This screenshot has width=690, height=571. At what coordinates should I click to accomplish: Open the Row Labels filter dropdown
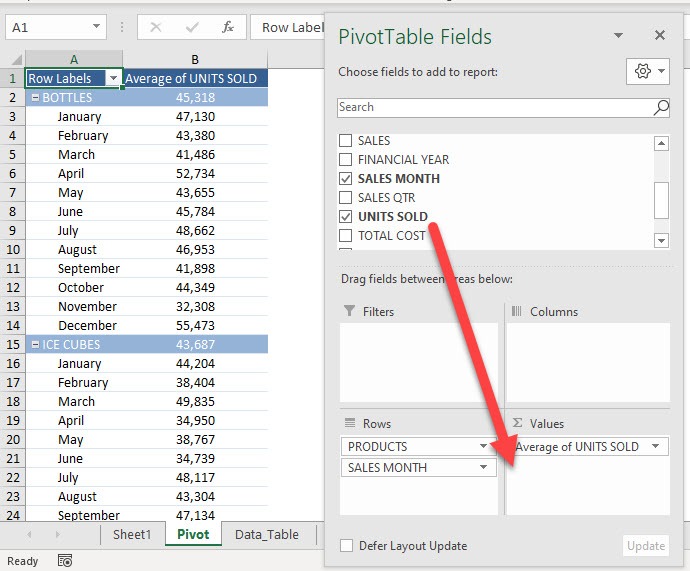pos(113,78)
